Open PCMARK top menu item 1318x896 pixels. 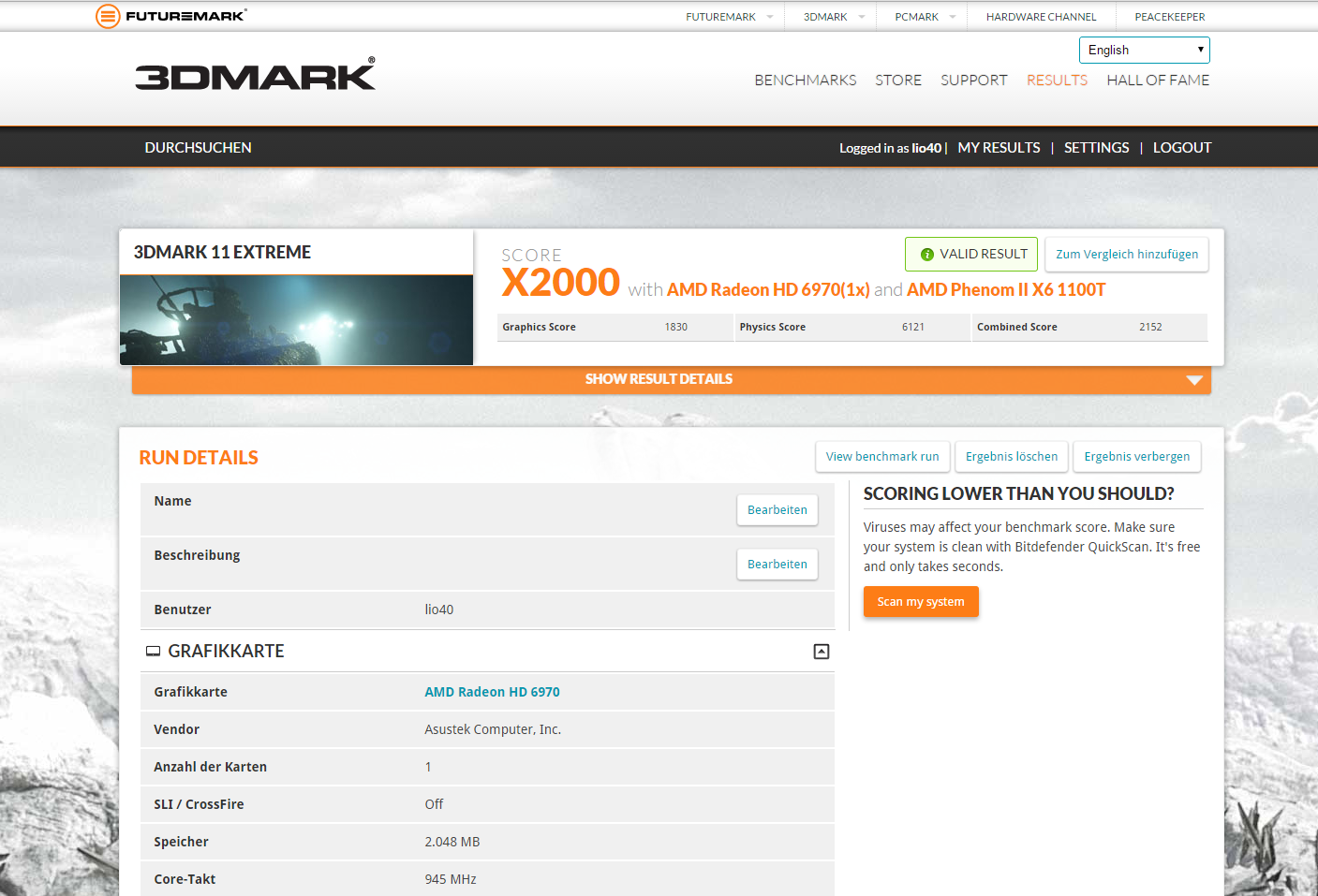916,17
